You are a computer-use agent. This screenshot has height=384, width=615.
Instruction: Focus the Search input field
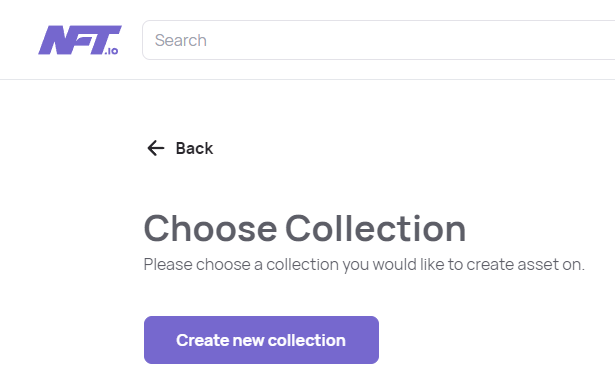click(x=378, y=40)
